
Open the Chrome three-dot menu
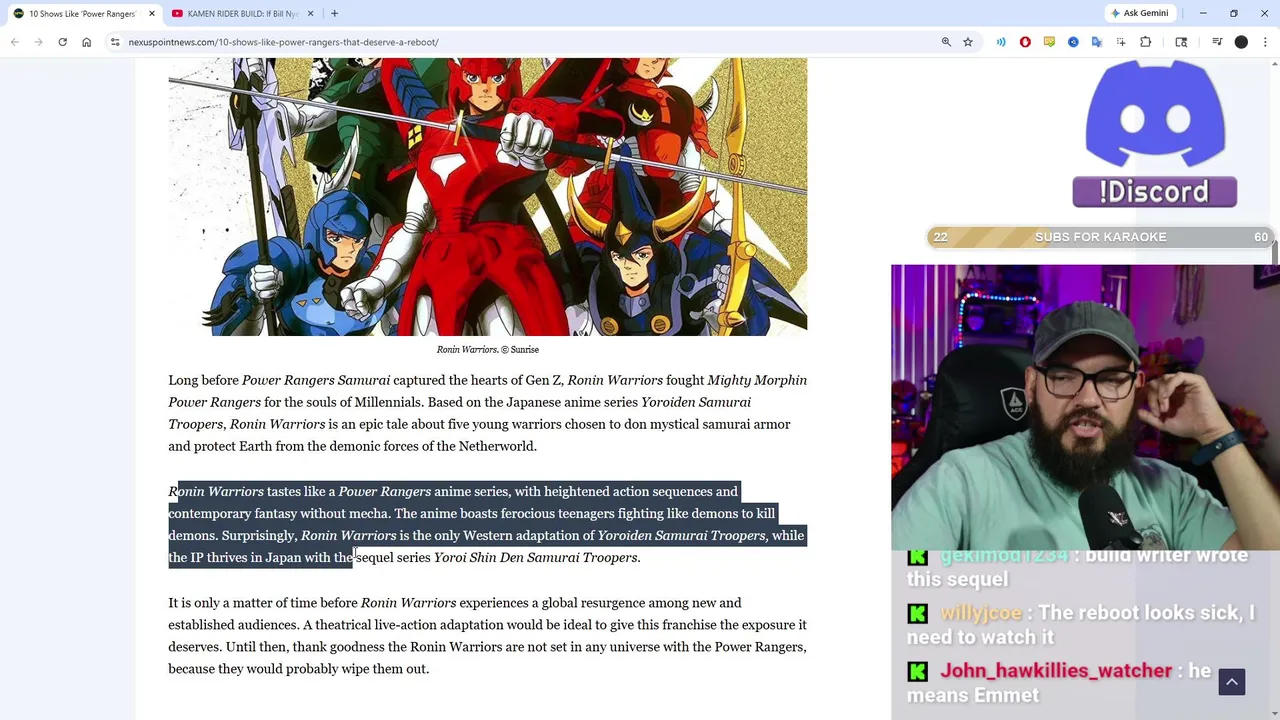pos(1265,42)
